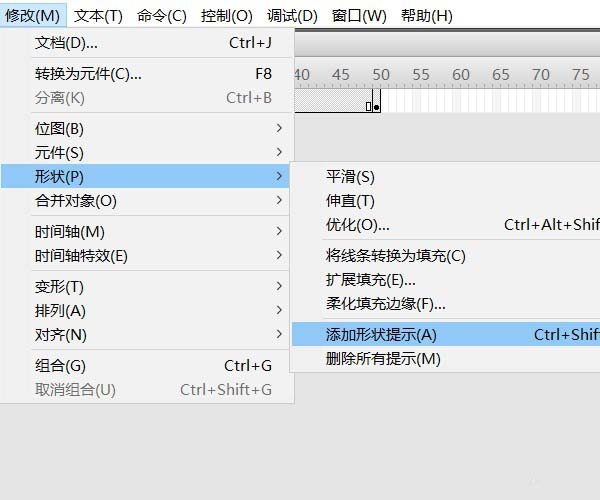Open the 帮助(H) menu
Screen dimensions: 600x500
(426, 15)
